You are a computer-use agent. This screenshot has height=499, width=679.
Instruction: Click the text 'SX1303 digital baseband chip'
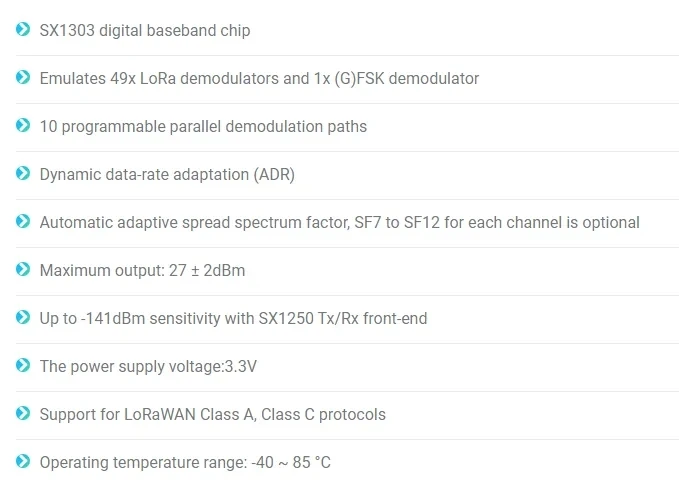pyautogui.click(x=145, y=31)
